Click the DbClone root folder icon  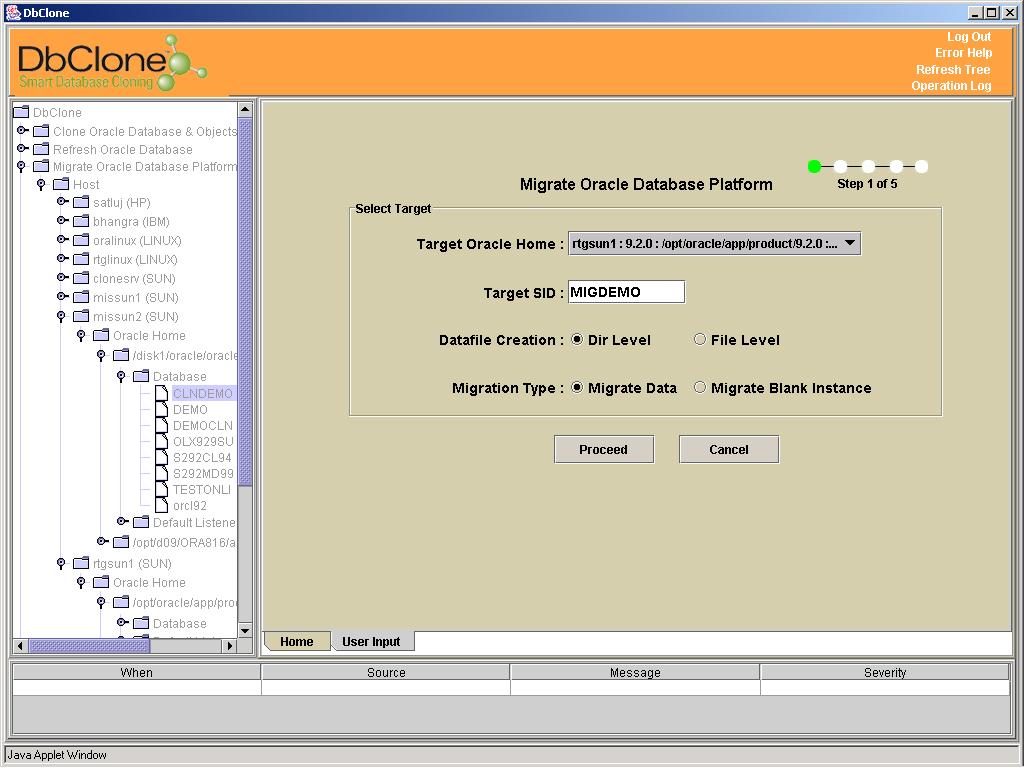point(21,112)
